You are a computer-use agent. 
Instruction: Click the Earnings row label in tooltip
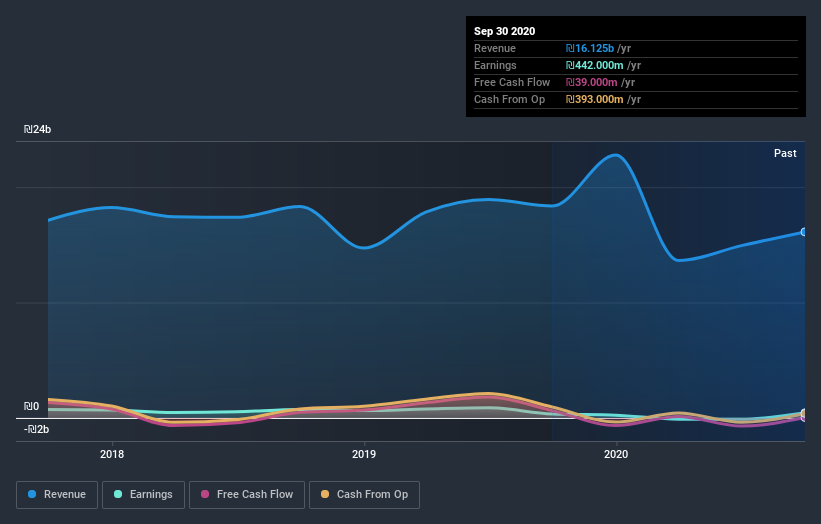[495, 65]
